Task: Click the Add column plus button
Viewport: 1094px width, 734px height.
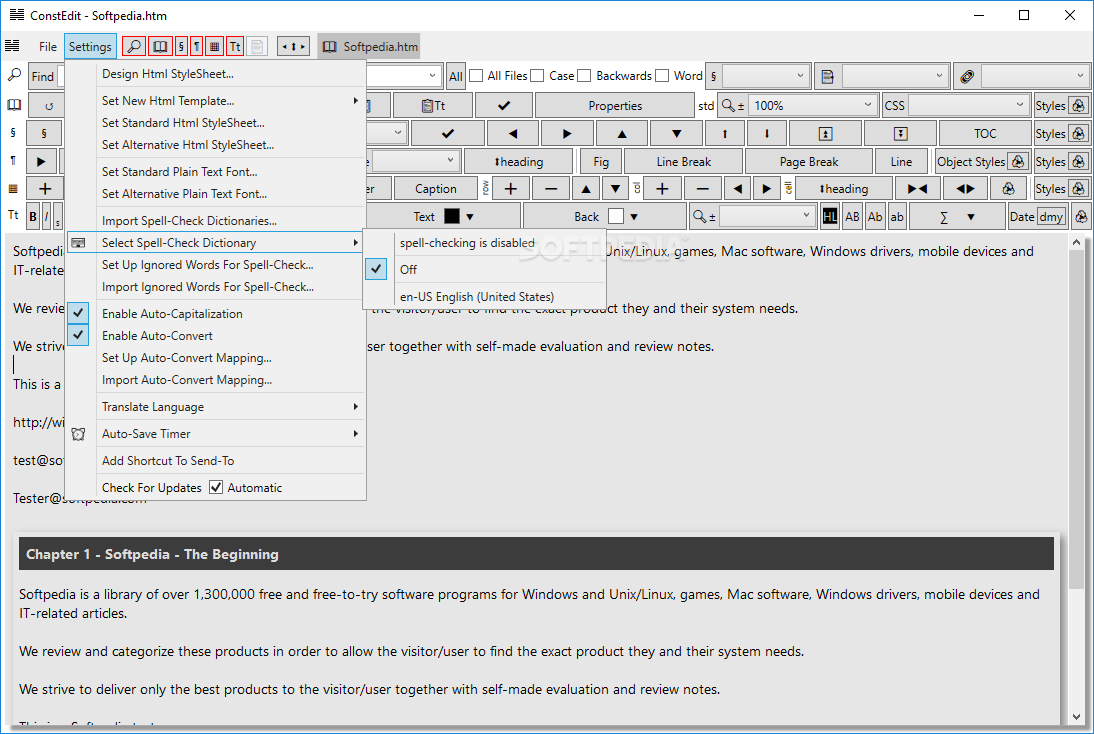Action: click(662, 189)
